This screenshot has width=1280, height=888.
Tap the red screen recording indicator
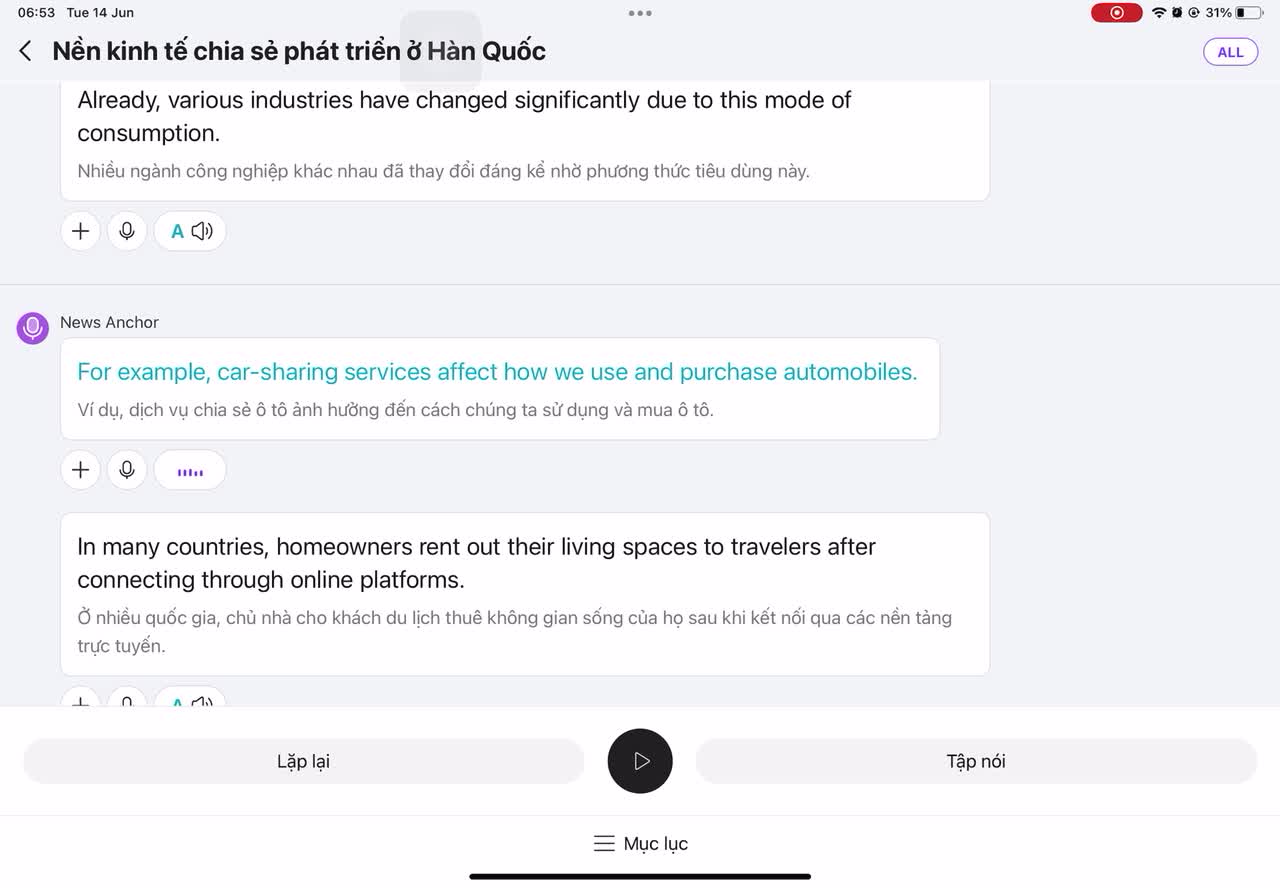coord(1116,13)
